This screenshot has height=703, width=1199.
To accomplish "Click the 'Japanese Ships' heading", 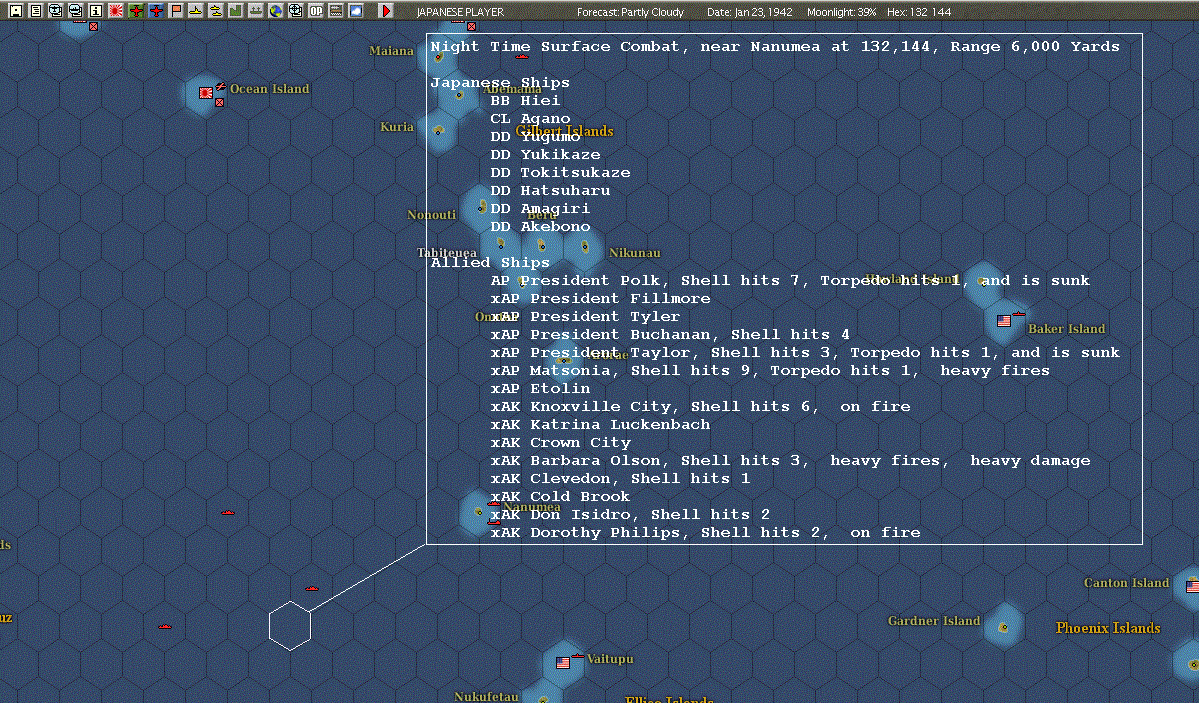I will pos(500,83).
